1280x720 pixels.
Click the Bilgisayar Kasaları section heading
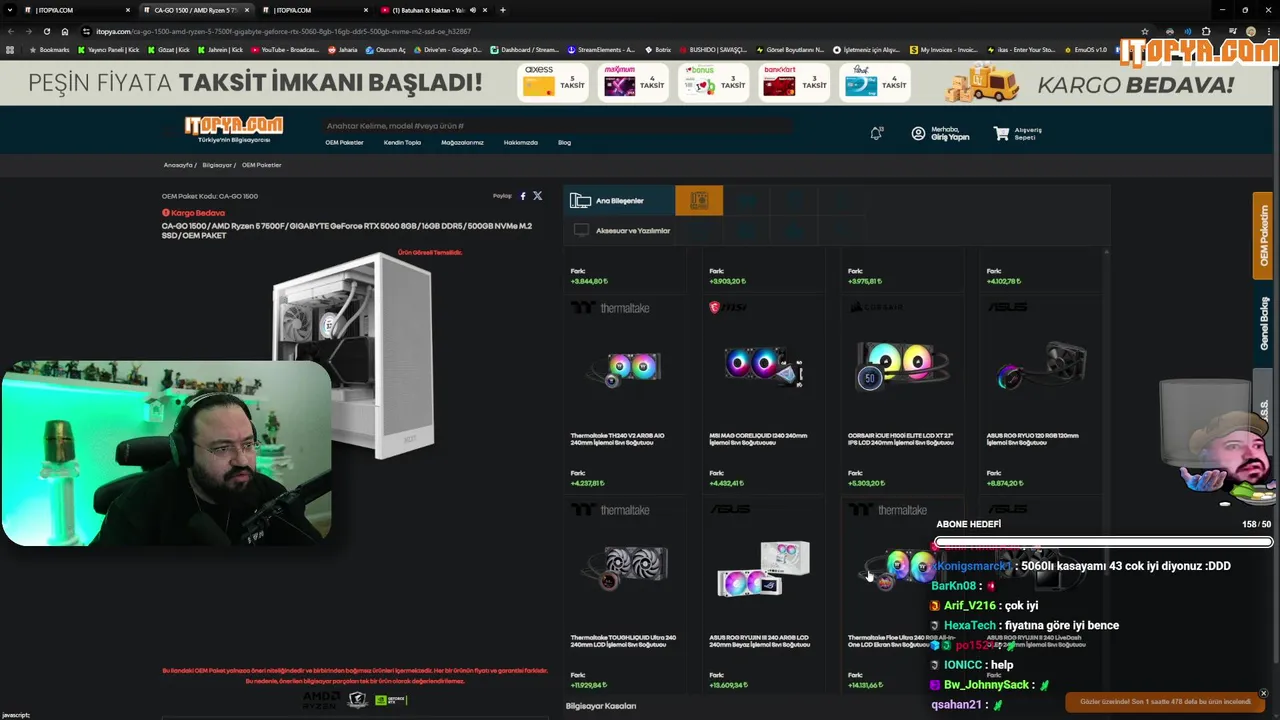pos(601,706)
